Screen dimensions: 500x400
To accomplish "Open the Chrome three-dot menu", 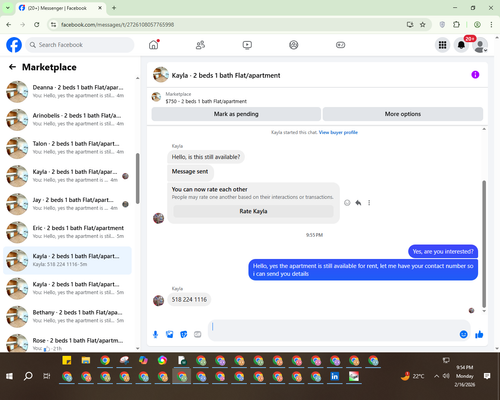I will [491, 24].
